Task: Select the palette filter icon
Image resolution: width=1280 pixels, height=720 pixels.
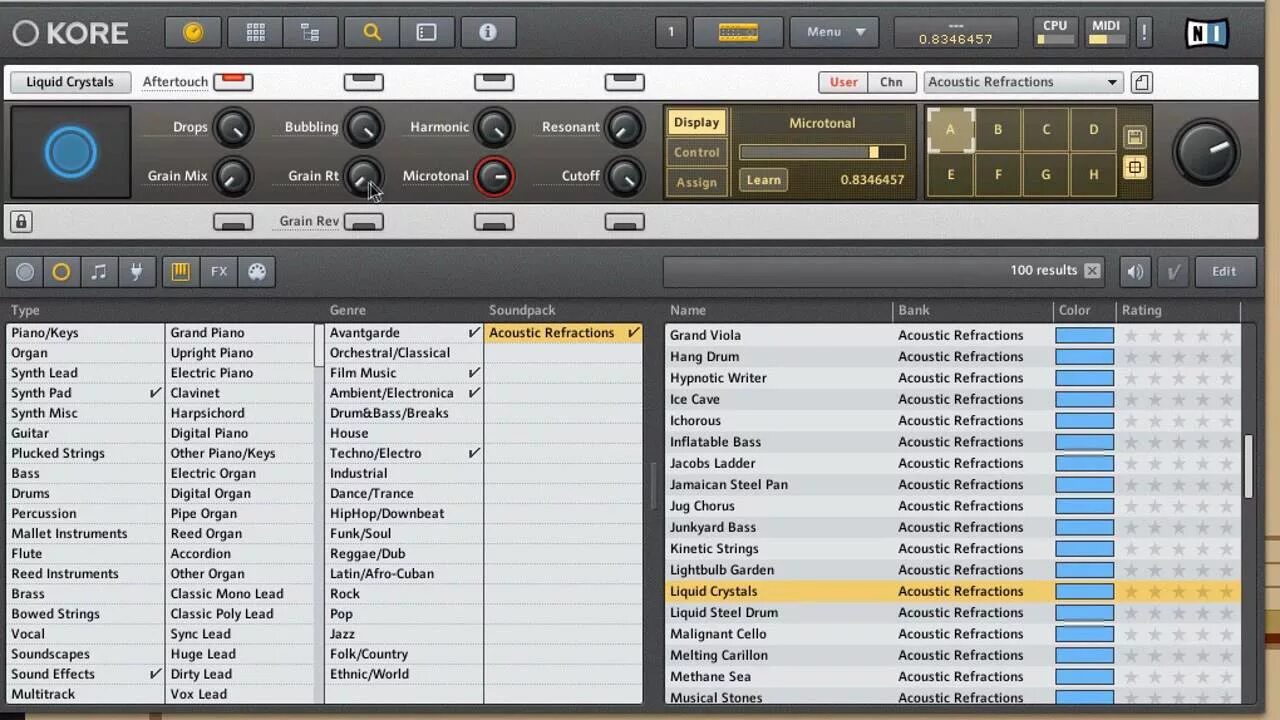Action: click(257, 271)
